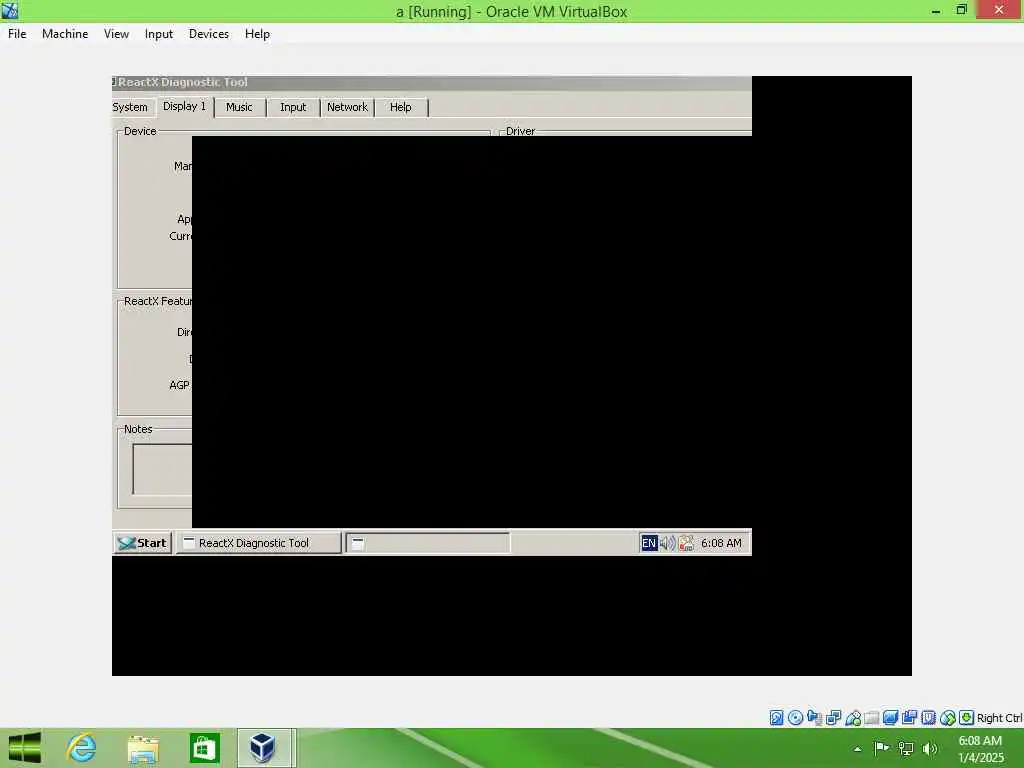Click the guest Start button
The width and height of the screenshot is (1024, 768).
coord(142,543)
